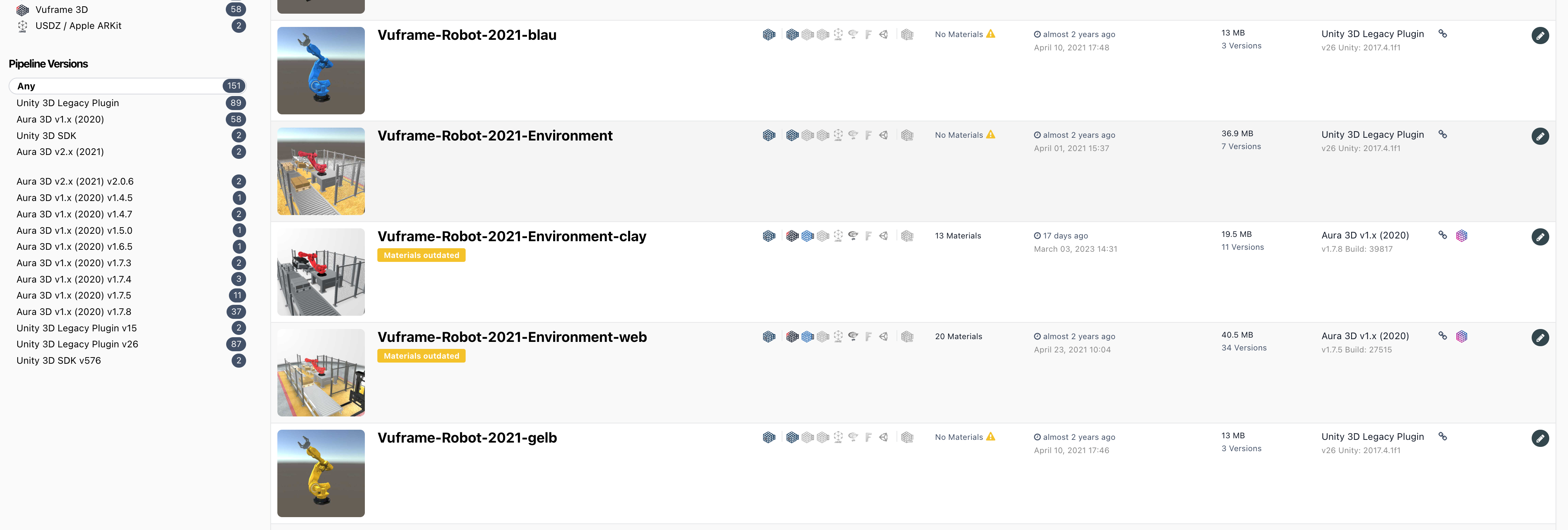Open the Vuframe-Robot-2021-Environment title link
This screenshot has width=1568, height=530.
pos(495,136)
